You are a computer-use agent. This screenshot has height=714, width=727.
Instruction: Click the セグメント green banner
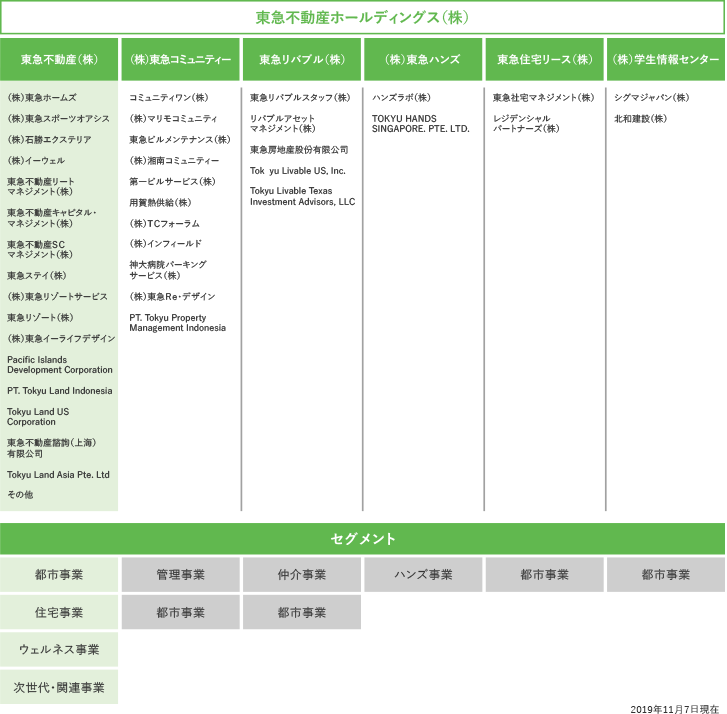363,539
